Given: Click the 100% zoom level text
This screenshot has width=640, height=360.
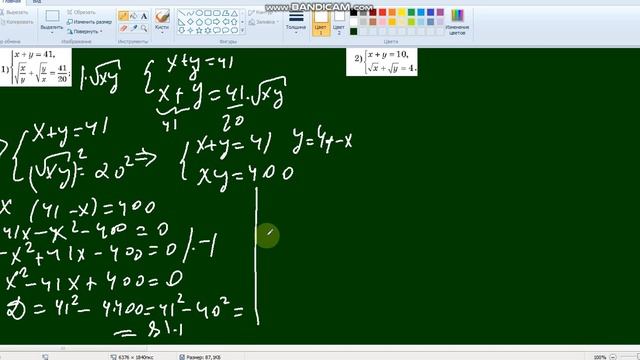Looking at the screenshot, I should [x=600, y=357].
